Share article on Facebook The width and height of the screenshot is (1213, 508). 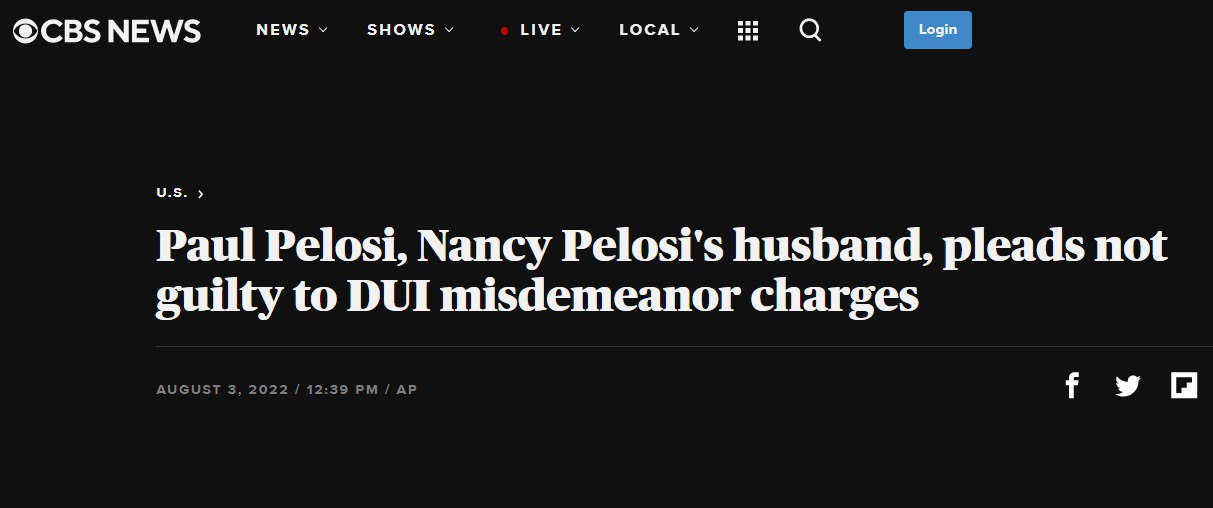[x=1072, y=385]
